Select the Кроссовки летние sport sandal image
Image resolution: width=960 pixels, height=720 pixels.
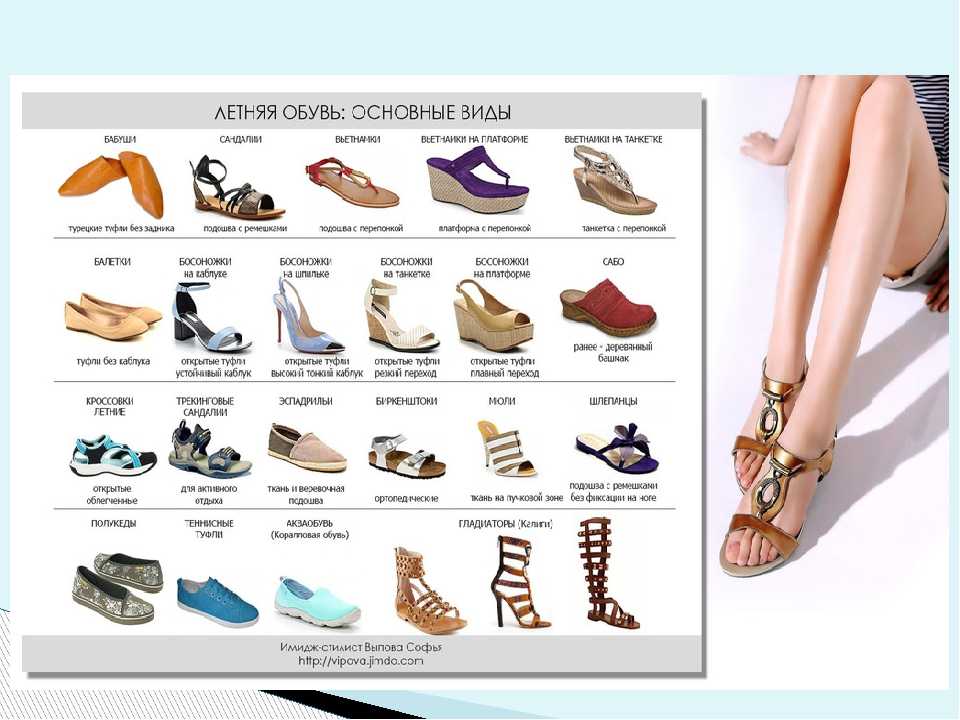click(x=113, y=456)
